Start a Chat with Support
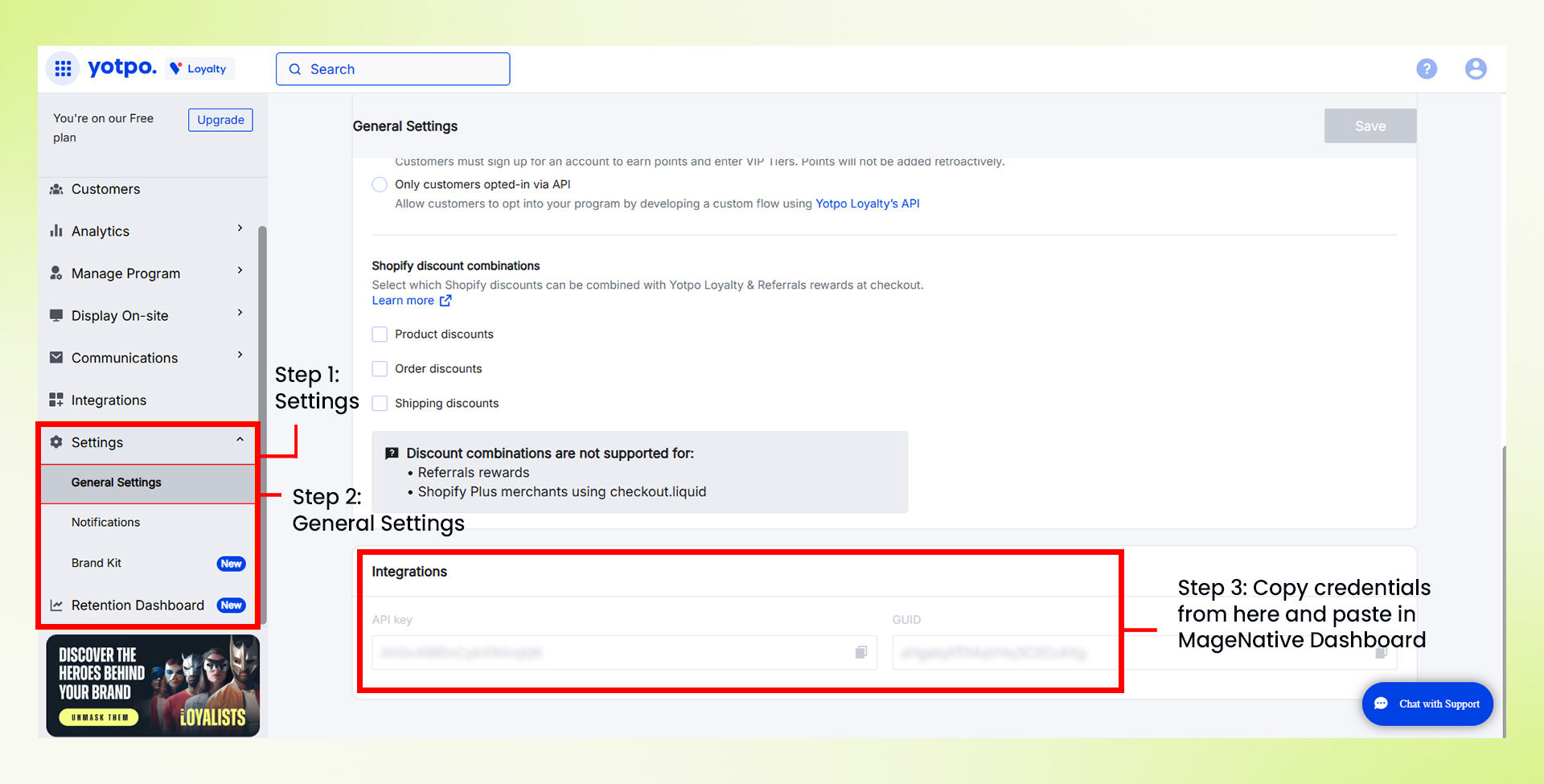The width and height of the screenshot is (1544, 784). [1427, 704]
